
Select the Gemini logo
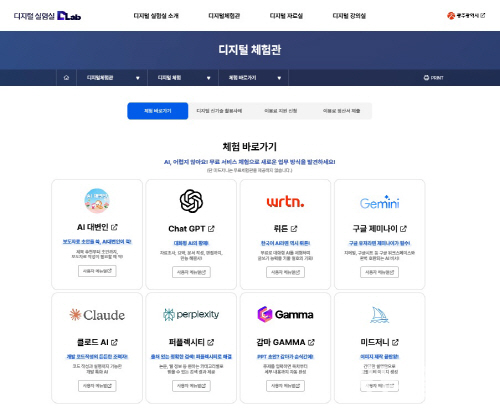379,202
